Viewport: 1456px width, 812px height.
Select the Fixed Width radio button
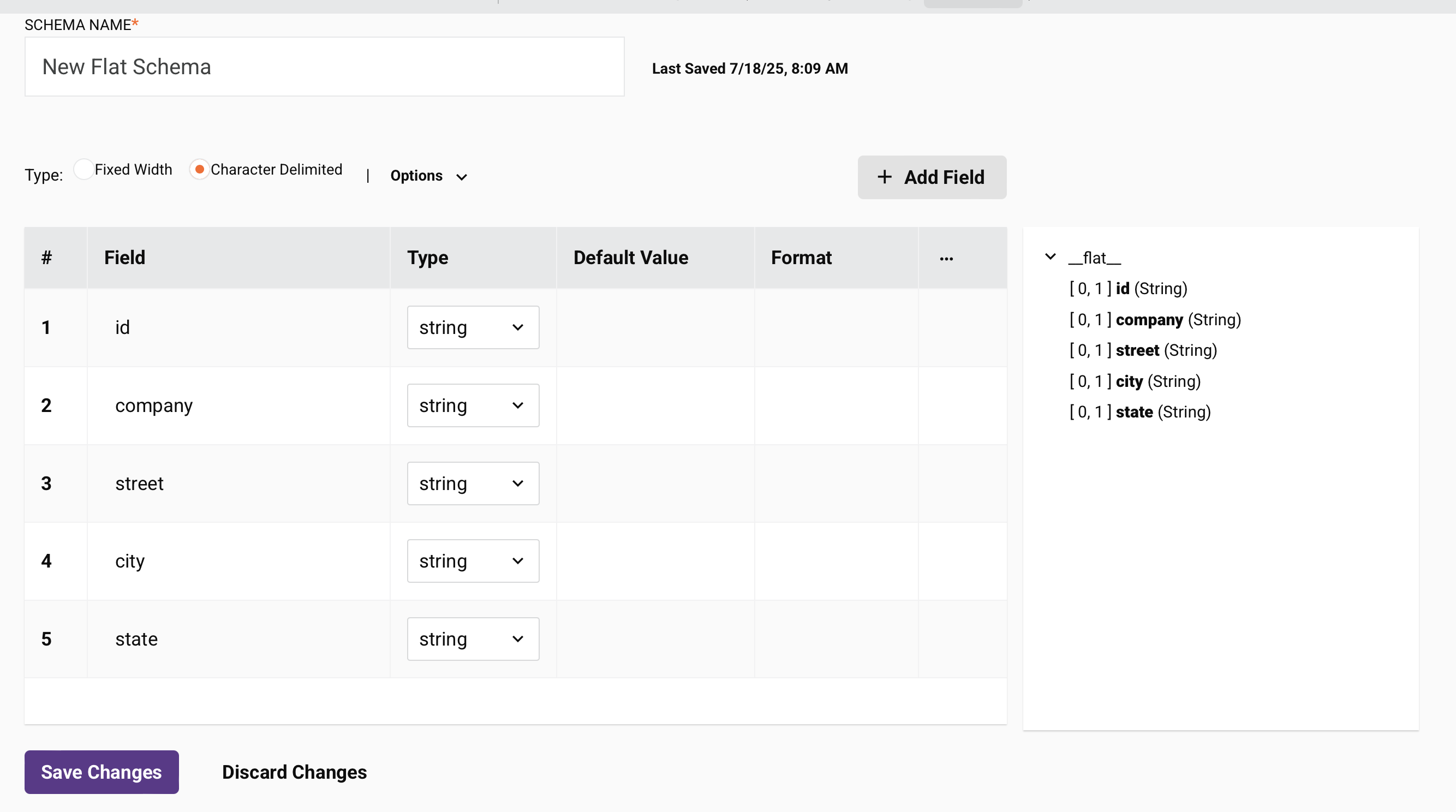pos(83,170)
